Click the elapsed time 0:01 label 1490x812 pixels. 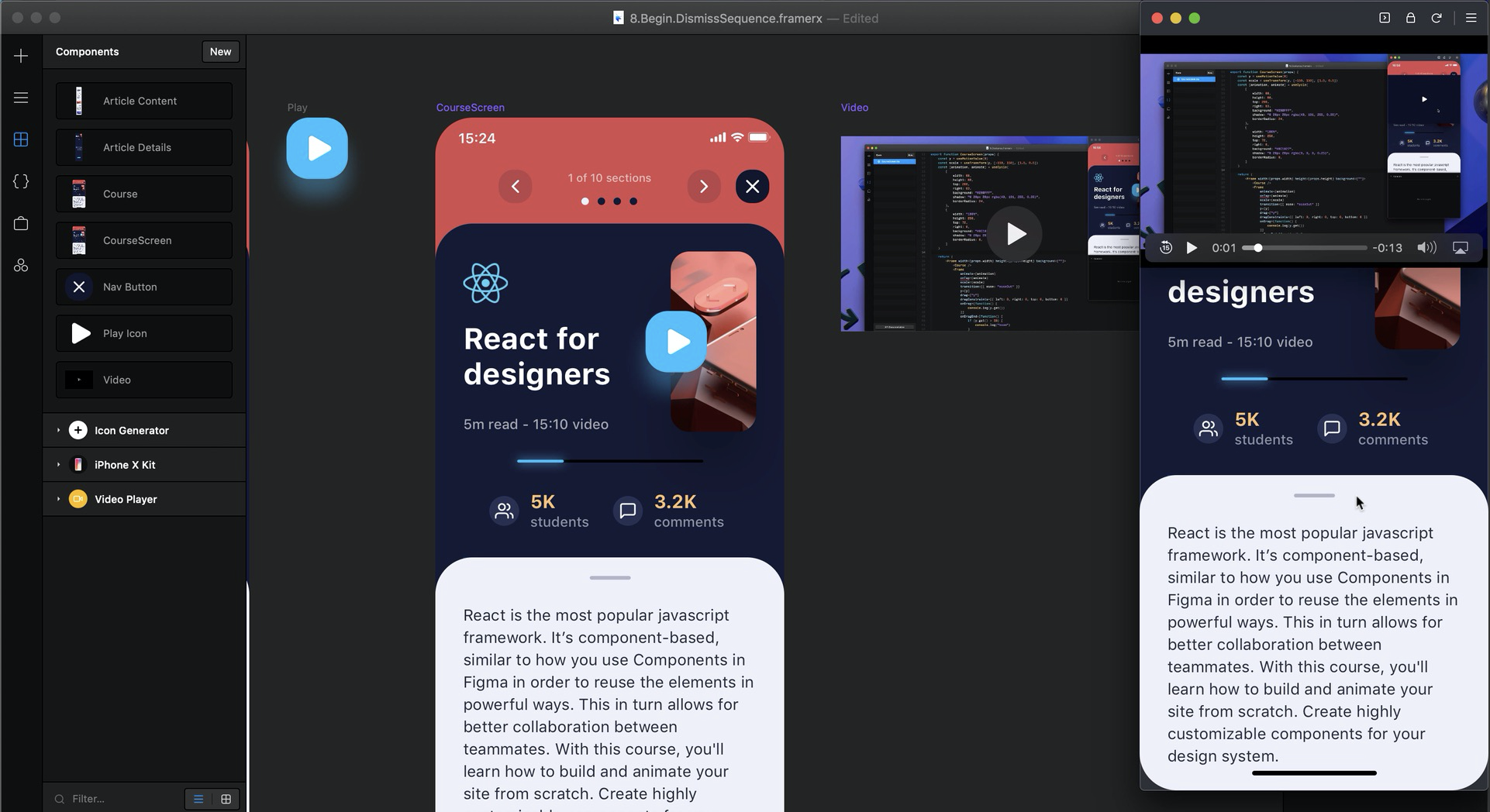pos(1223,248)
